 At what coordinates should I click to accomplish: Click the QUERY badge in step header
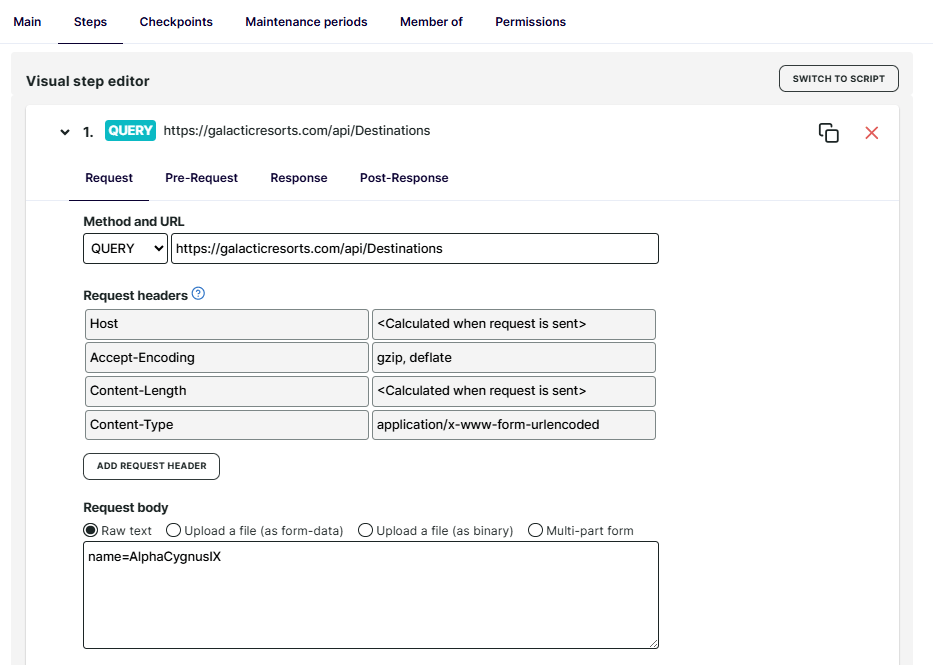pyautogui.click(x=130, y=130)
